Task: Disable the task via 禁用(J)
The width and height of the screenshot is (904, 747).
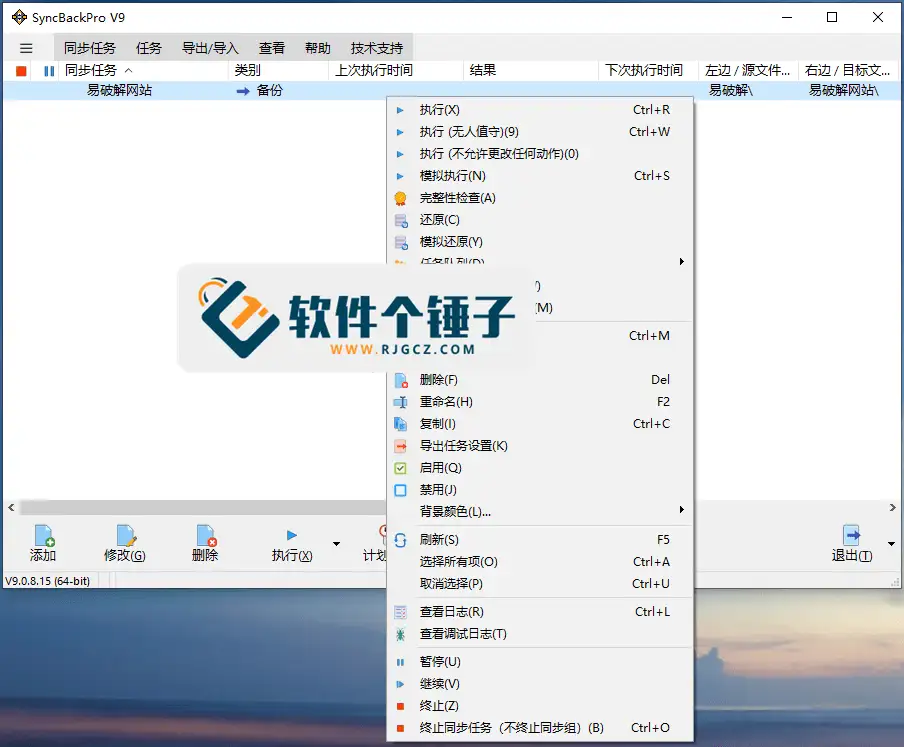Action: tap(437, 489)
